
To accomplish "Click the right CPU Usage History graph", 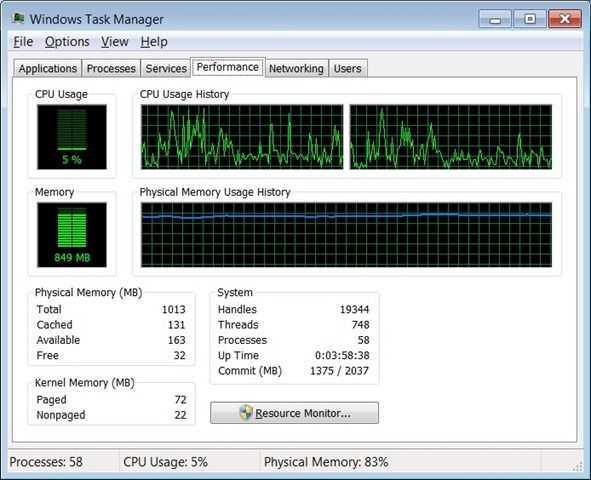I will pyautogui.click(x=451, y=137).
